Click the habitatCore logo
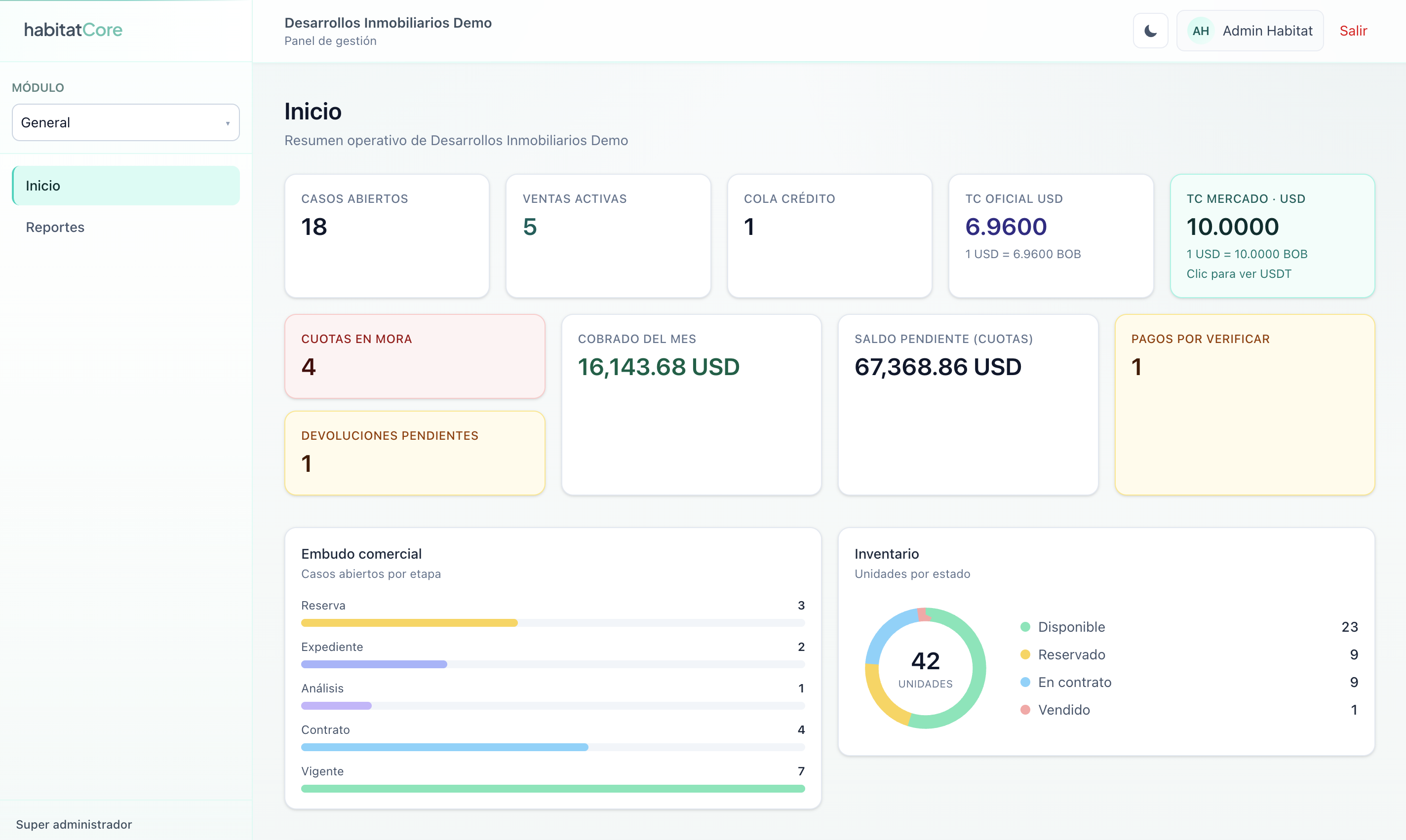This screenshot has width=1406, height=840. tap(73, 30)
